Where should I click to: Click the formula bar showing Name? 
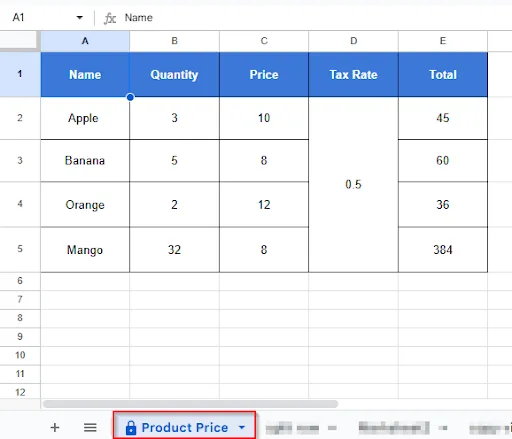317,18
